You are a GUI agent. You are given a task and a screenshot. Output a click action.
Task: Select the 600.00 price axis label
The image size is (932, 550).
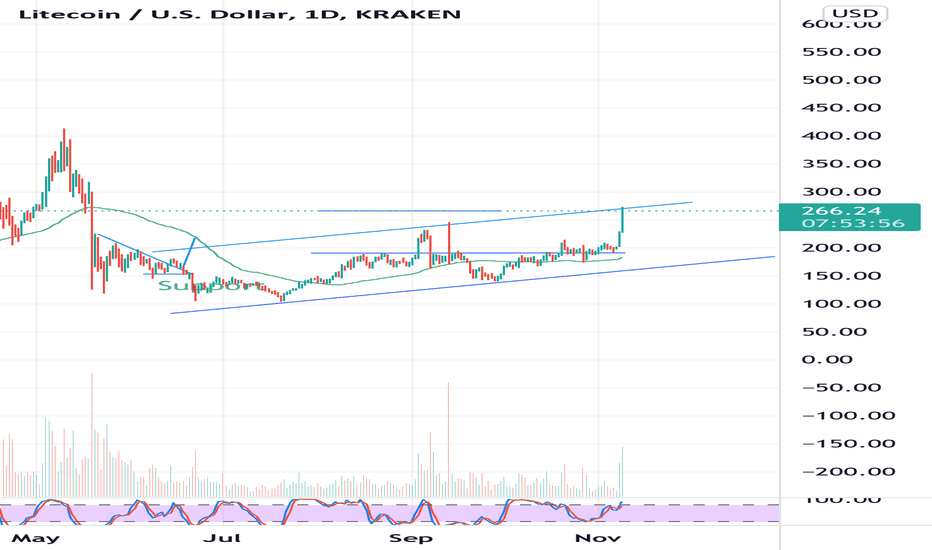pos(841,24)
